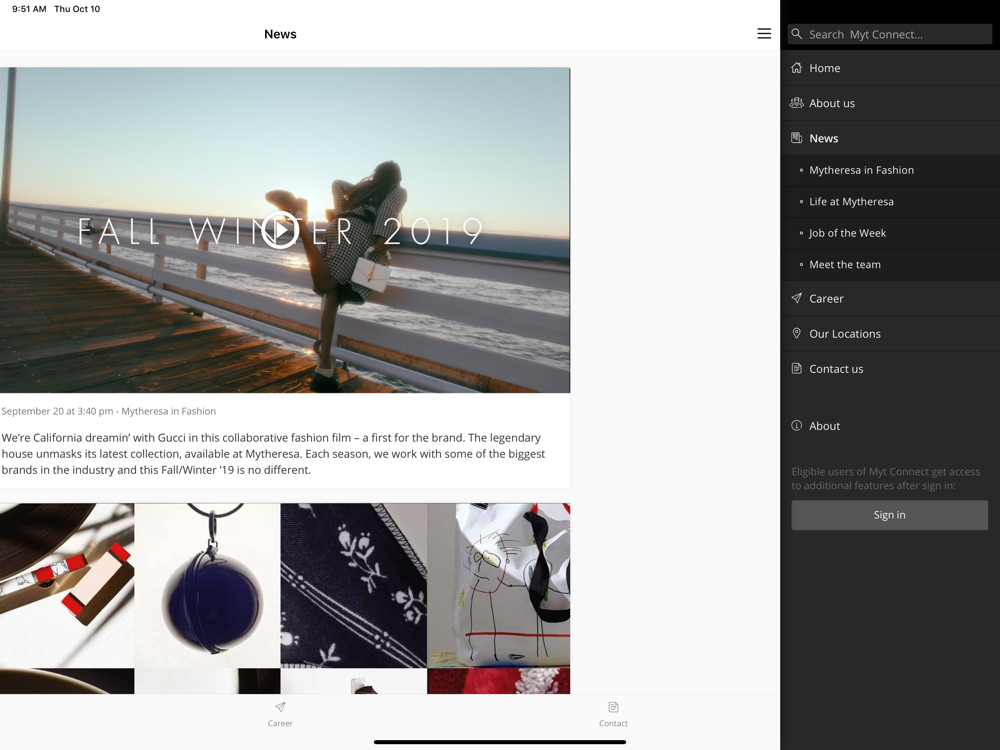Image resolution: width=1000 pixels, height=750 pixels.
Task: Open Our Locations menu entry
Action: click(x=890, y=334)
